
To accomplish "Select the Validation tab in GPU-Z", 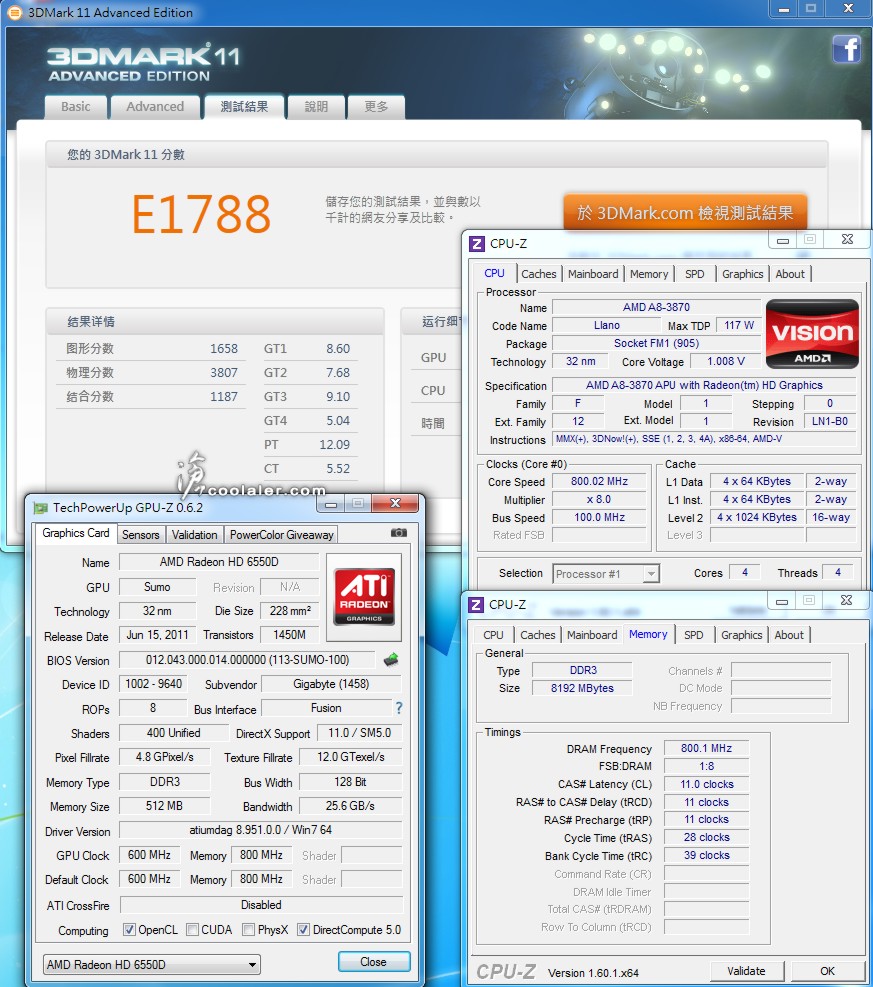I will click(194, 534).
